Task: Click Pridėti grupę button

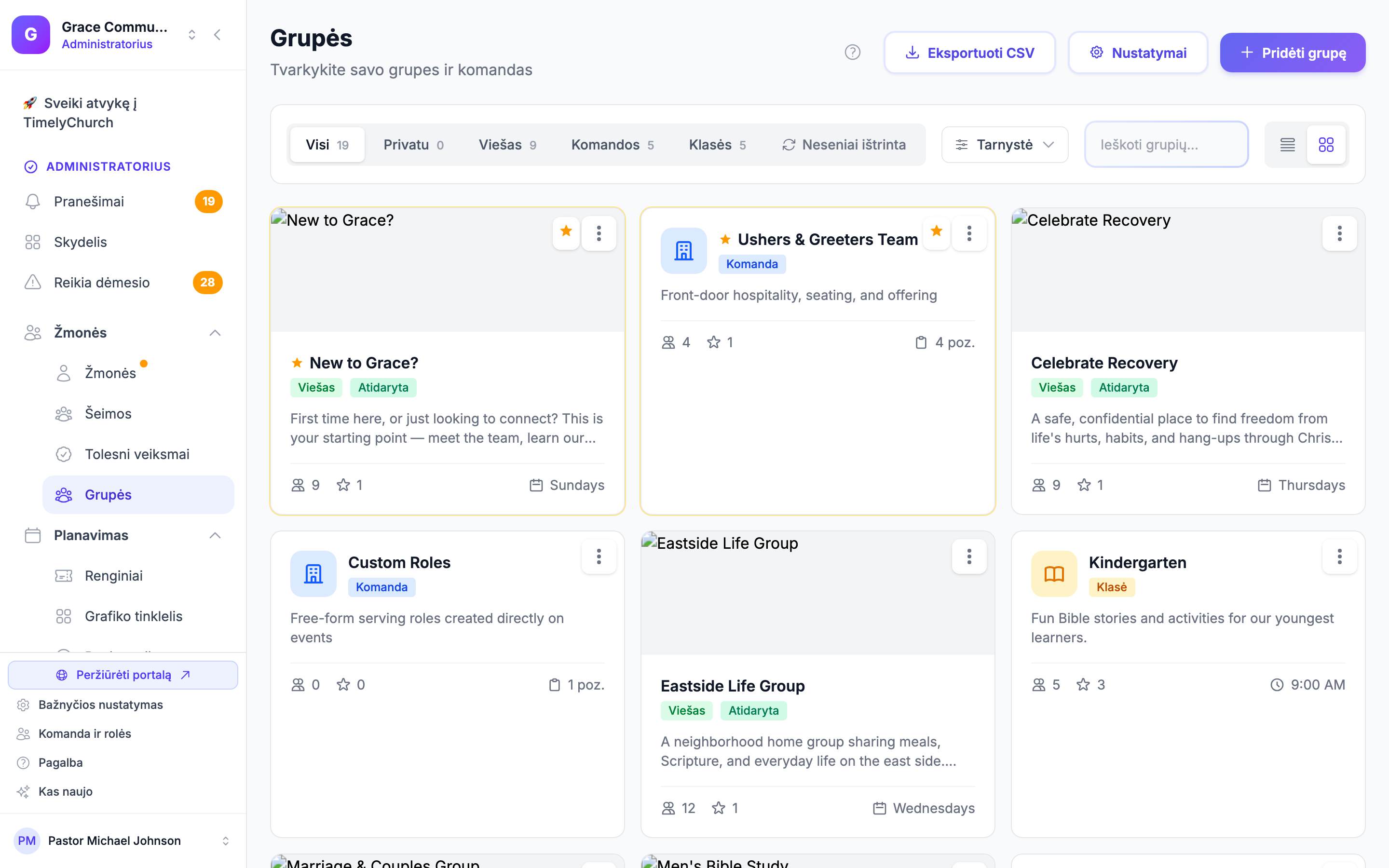Action: (x=1293, y=53)
